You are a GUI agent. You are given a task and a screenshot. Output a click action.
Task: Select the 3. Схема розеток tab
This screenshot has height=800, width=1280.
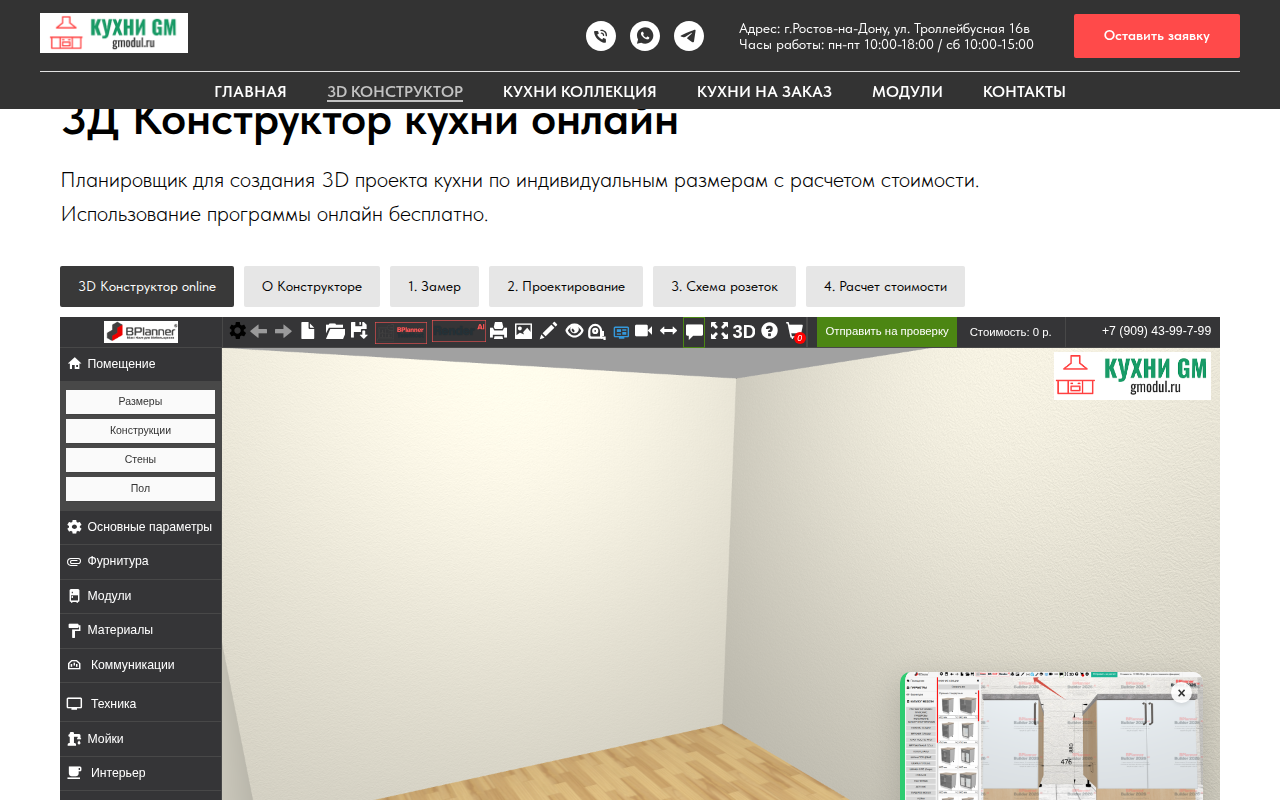(724, 286)
